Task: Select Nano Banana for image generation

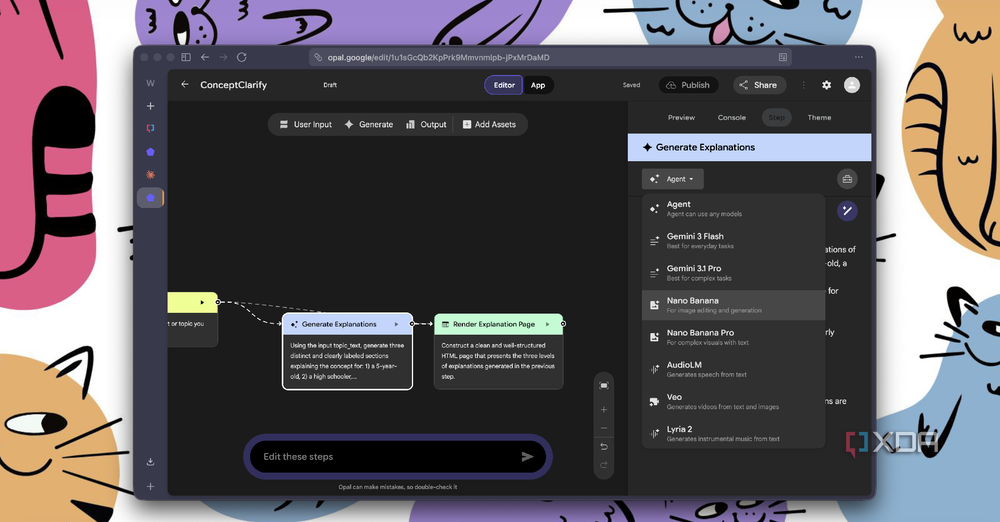Action: pos(733,305)
